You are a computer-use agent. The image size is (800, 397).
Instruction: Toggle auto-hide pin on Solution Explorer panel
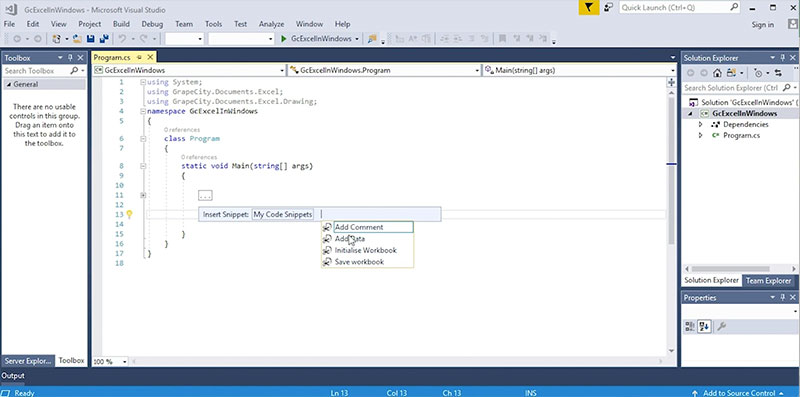pos(783,58)
